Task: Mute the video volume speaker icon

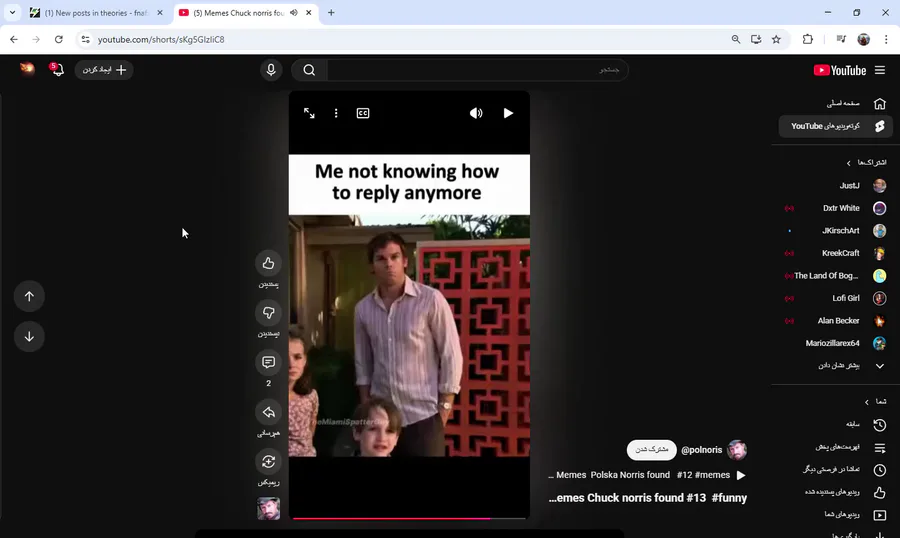Action: (x=476, y=113)
